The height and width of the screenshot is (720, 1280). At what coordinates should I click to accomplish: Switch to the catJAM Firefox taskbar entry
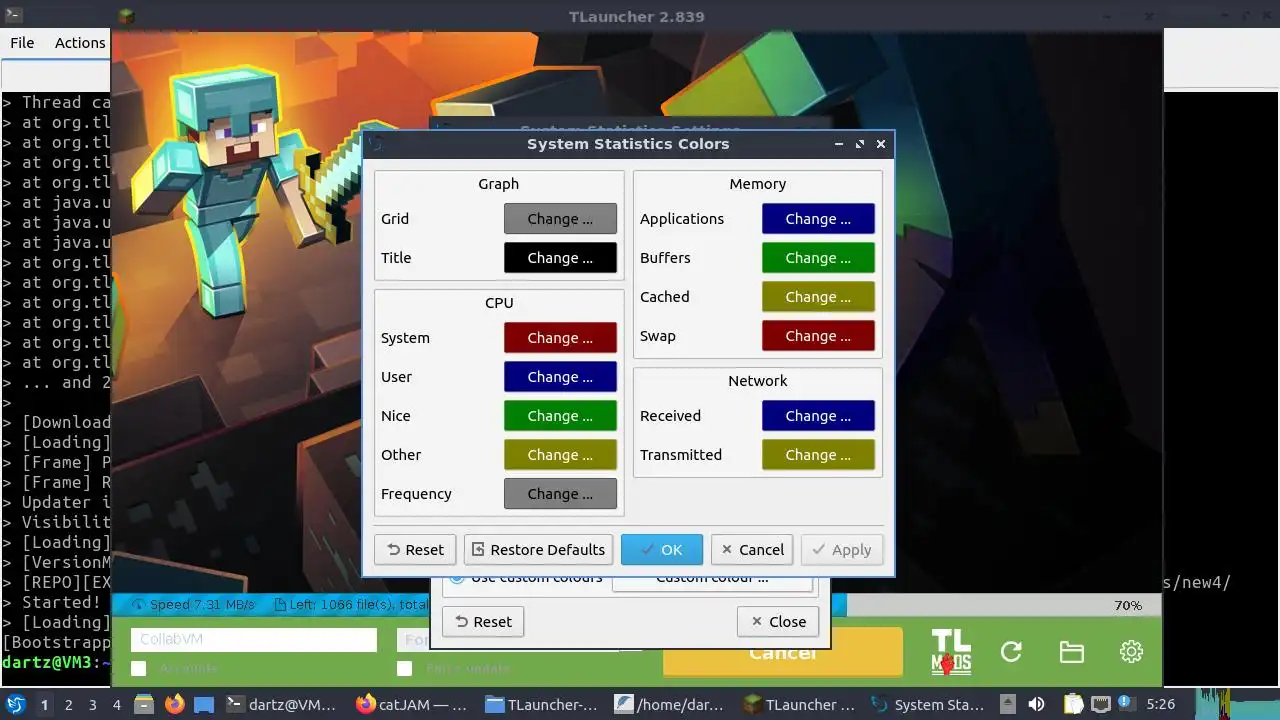coord(413,704)
